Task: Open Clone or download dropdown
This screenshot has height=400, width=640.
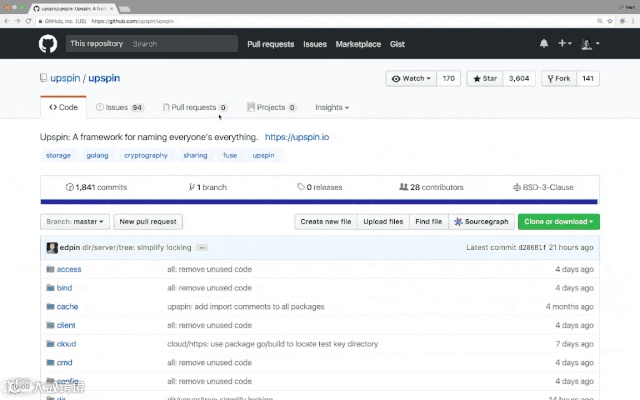Action: tap(558, 222)
